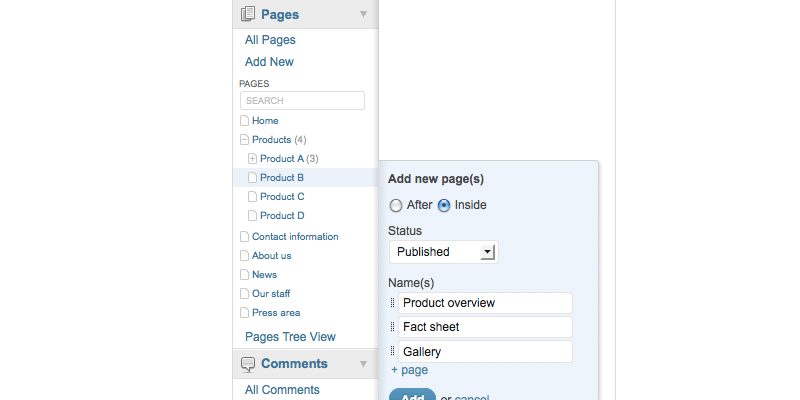This screenshot has height=400, width=800.
Task: Collapse the Pages menu arrow
Action: tap(364, 14)
